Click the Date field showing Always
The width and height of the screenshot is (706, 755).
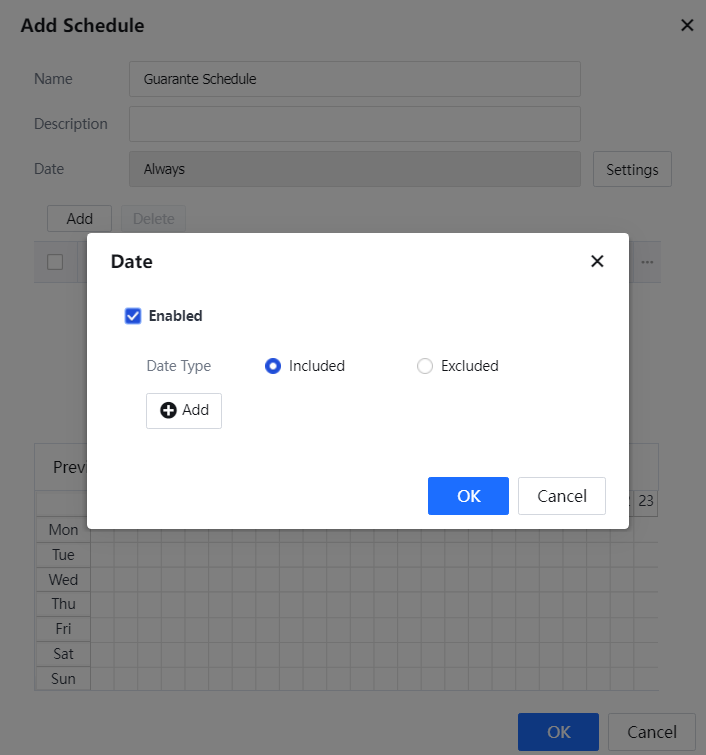tap(355, 169)
